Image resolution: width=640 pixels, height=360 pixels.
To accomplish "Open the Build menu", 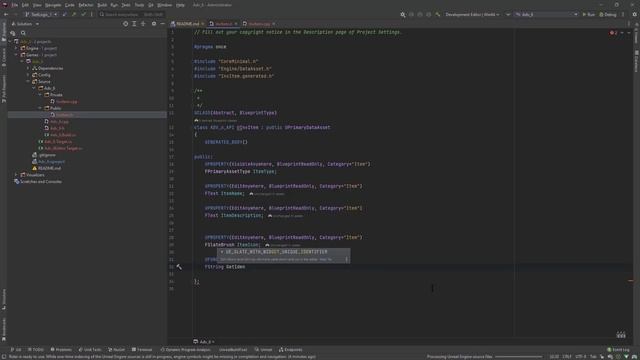I will [x=102, y=5].
